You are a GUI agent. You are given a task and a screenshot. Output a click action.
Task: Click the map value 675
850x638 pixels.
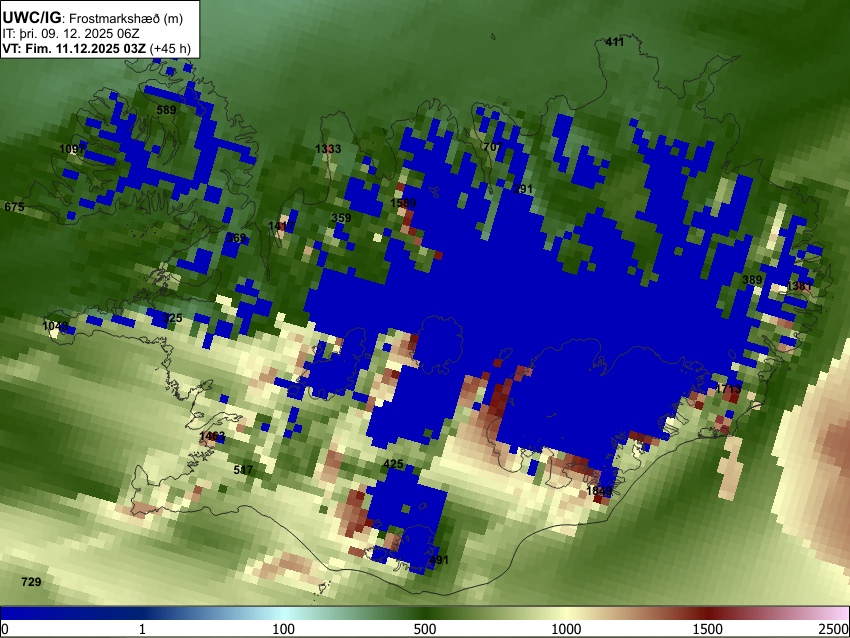(x=14, y=207)
